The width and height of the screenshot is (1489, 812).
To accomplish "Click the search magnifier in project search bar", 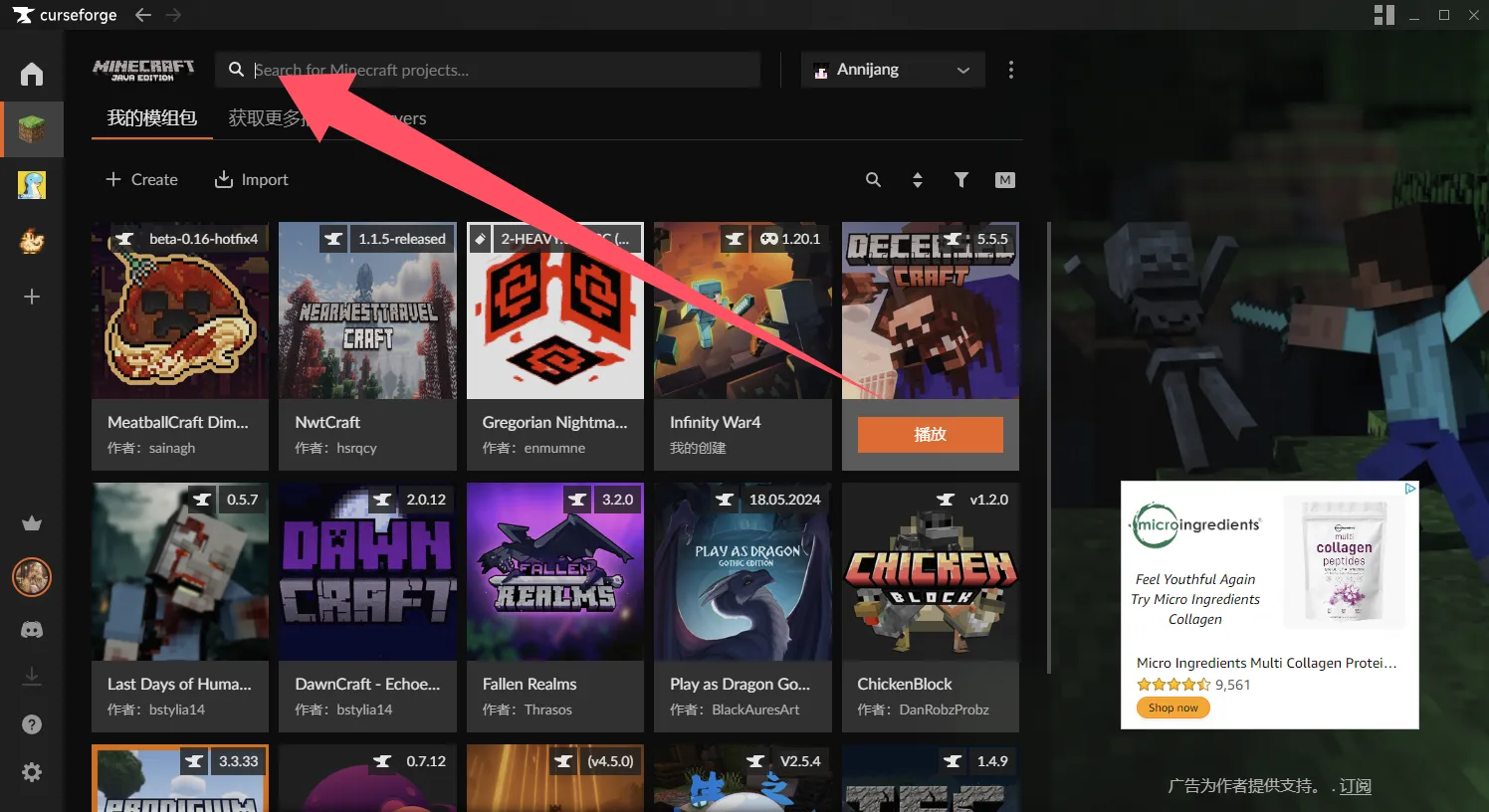I will [236, 70].
